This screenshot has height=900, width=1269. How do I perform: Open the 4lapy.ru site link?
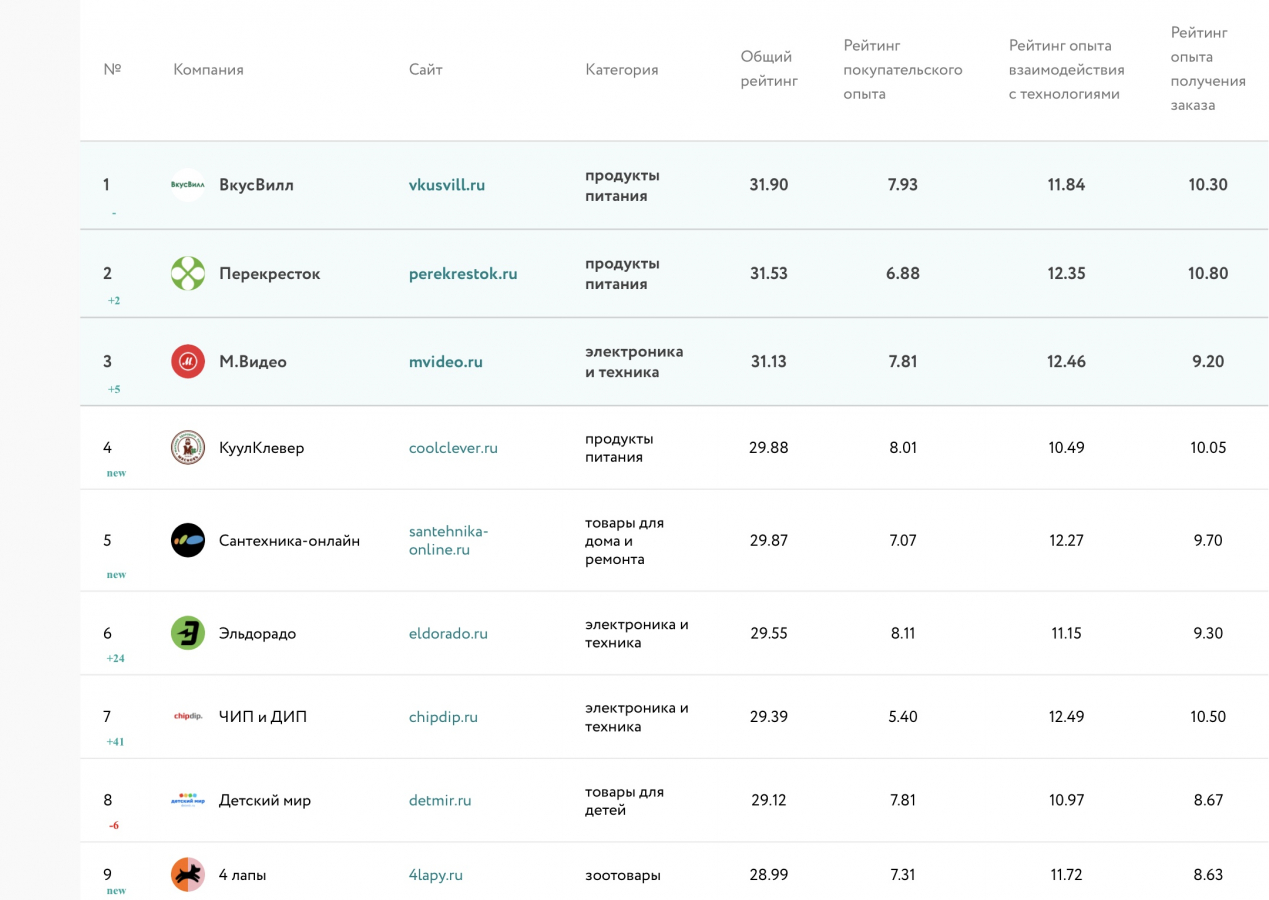point(436,874)
